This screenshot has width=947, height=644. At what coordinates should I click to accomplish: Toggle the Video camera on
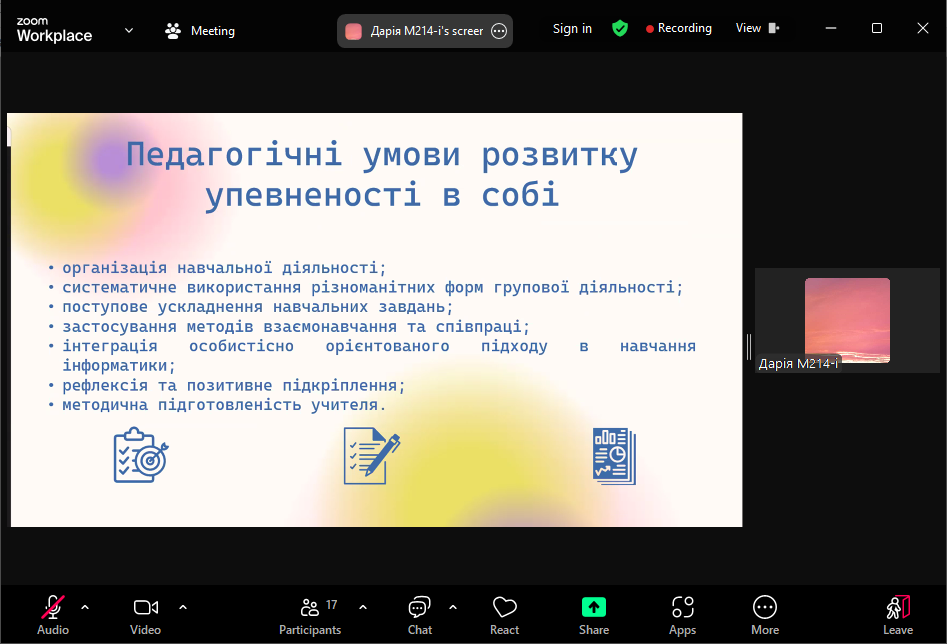[146, 614]
